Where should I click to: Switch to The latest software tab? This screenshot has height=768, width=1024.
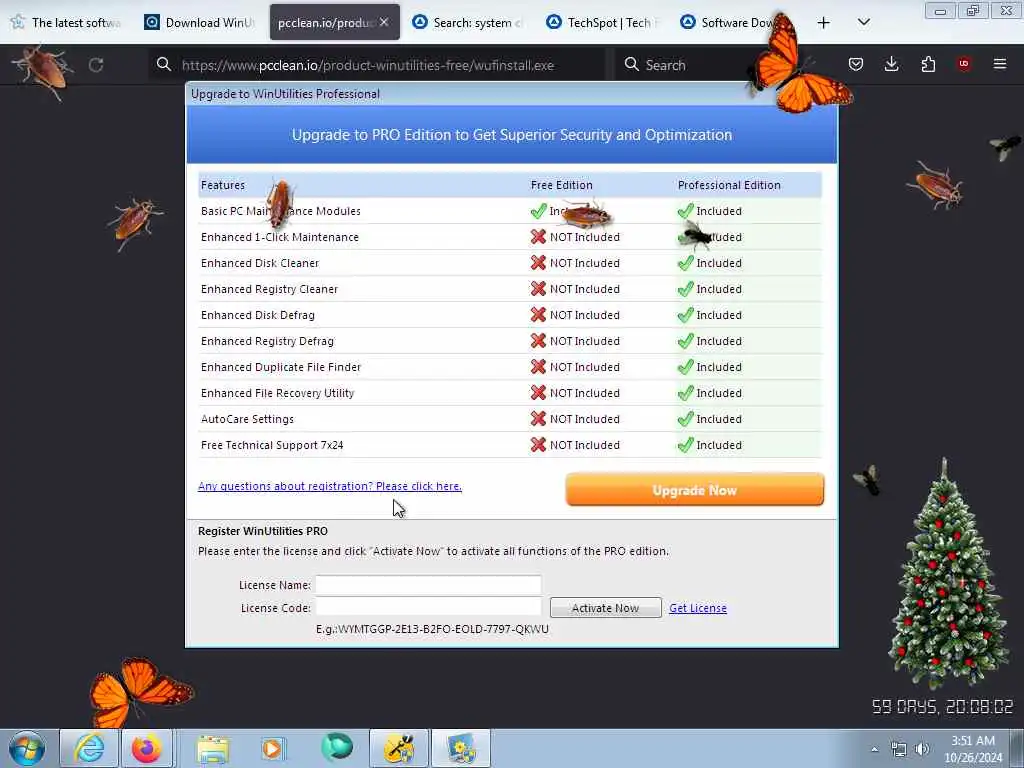(67, 23)
